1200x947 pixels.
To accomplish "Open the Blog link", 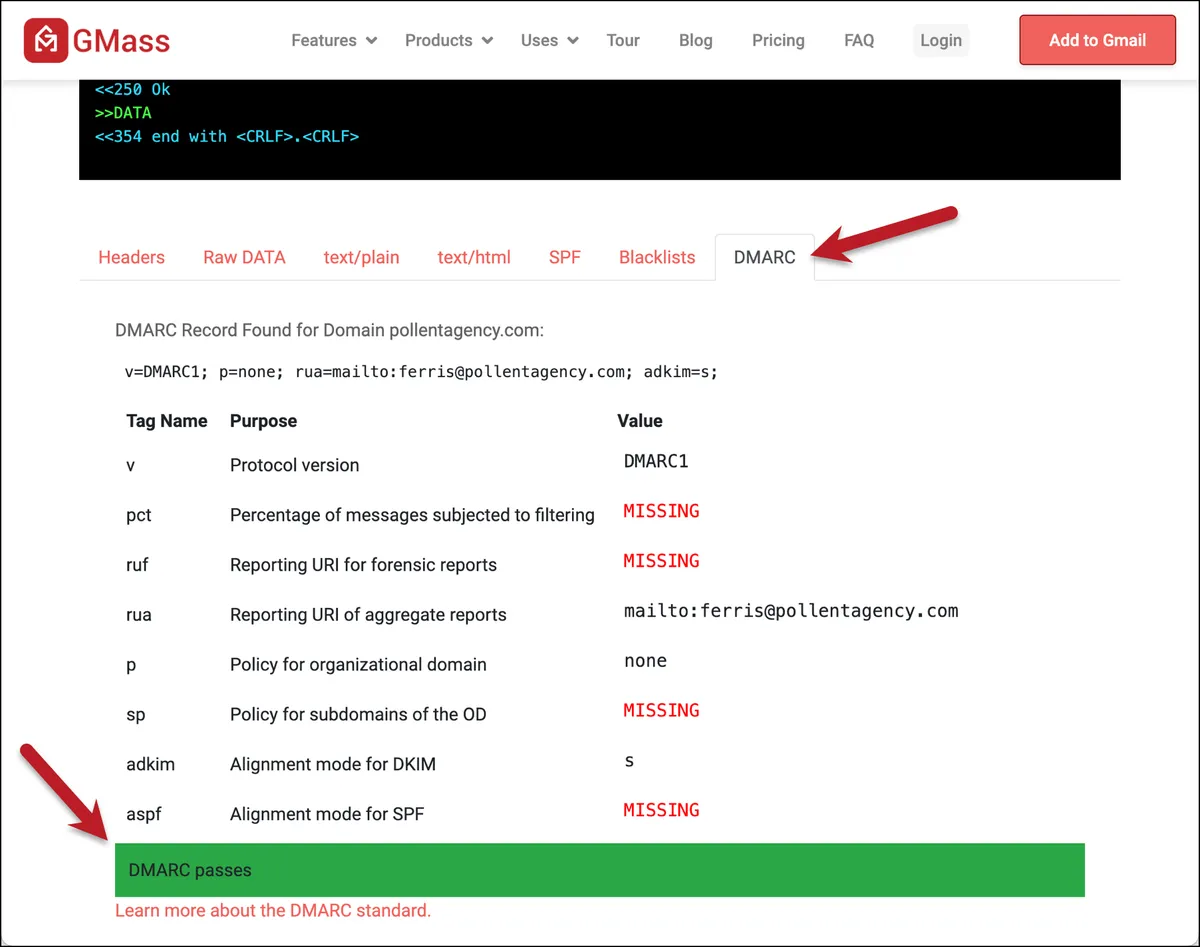I will coord(696,40).
